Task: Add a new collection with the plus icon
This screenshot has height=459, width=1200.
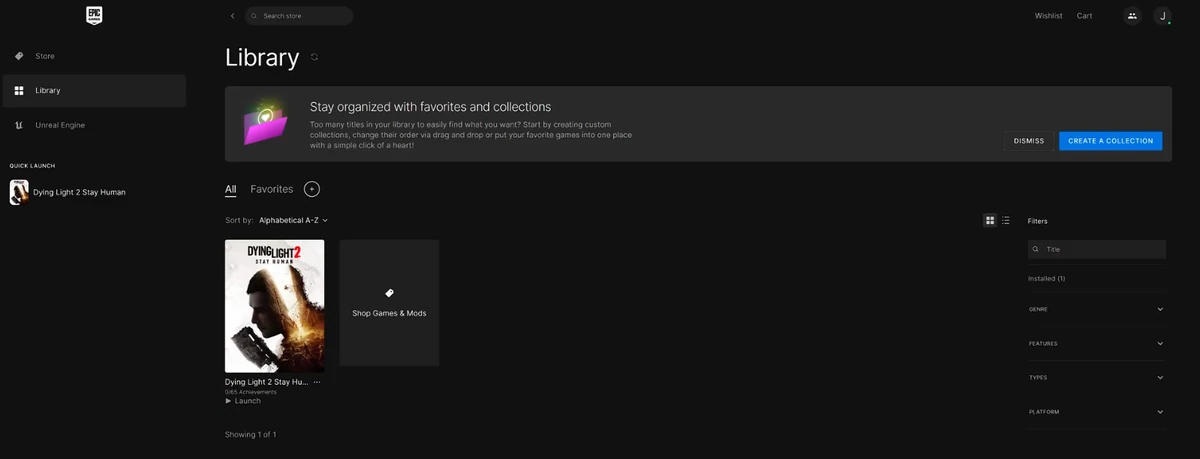Action: 311,189
